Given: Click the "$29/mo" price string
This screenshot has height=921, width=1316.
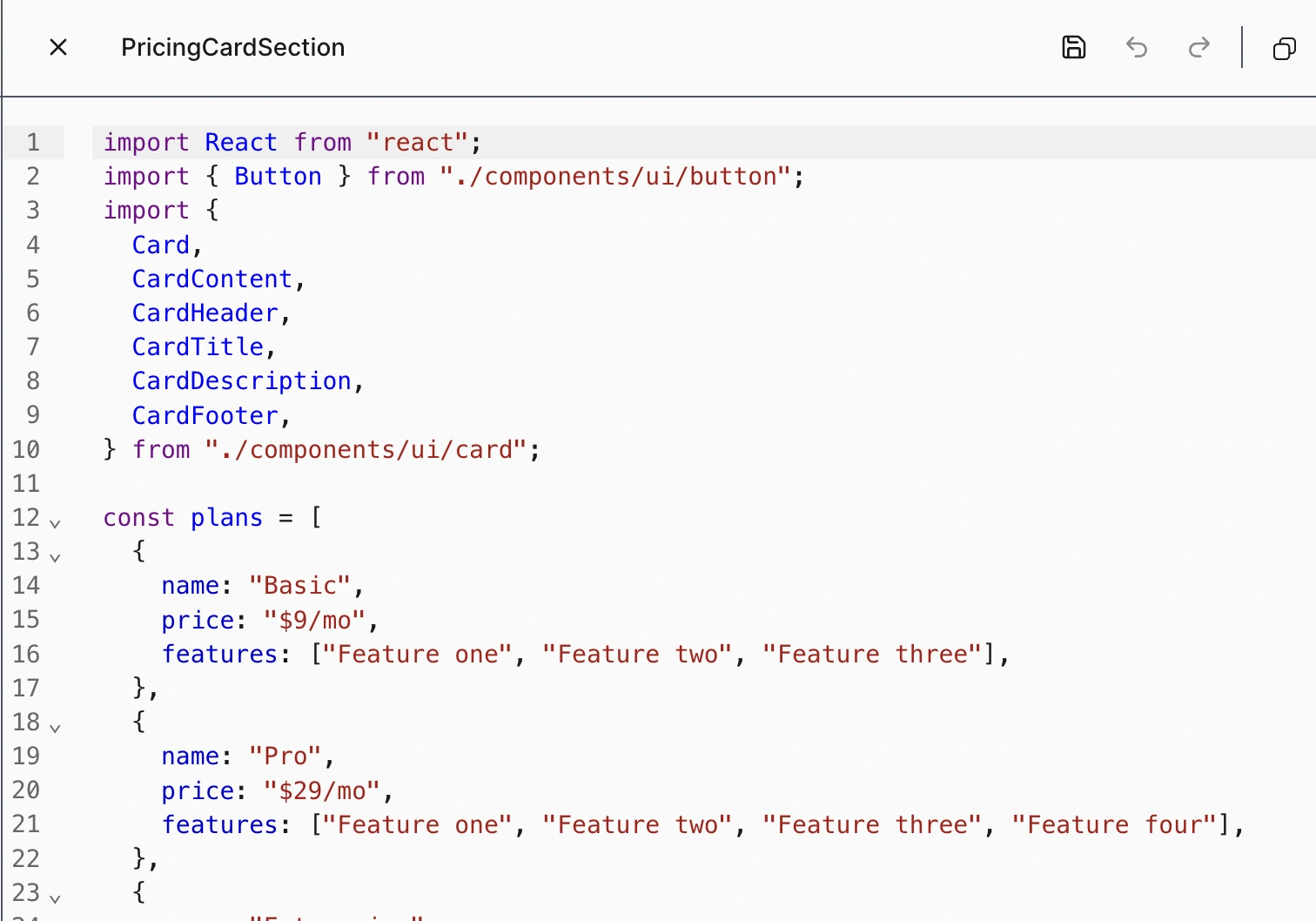Looking at the screenshot, I should (x=322, y=790).
